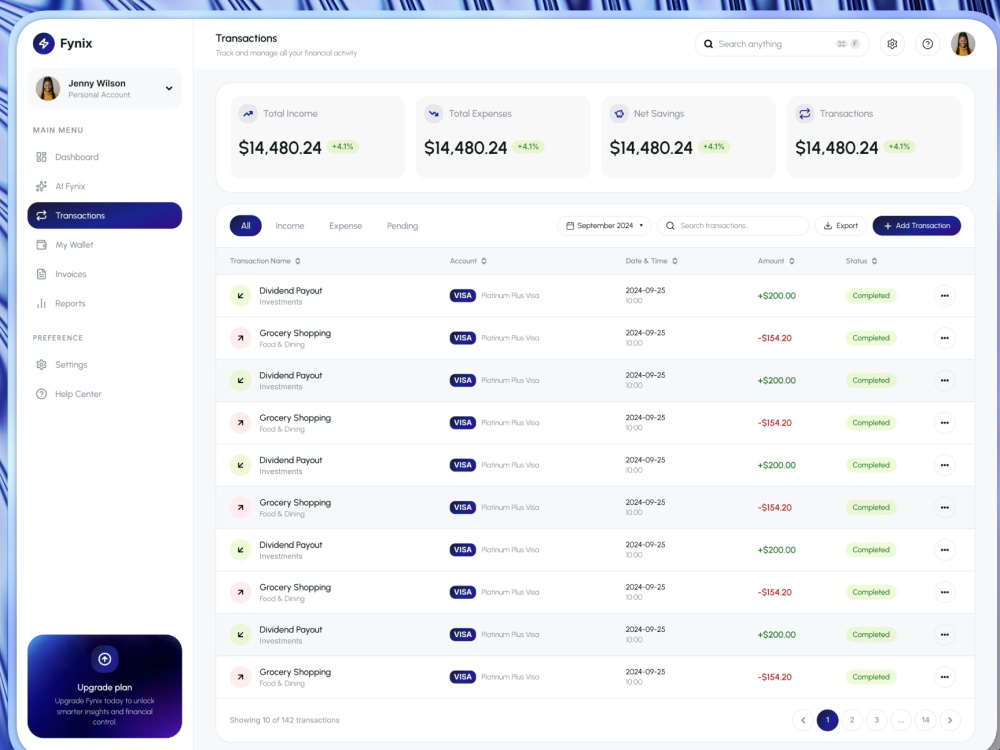1000x750 pixels.
Task: Click the calendar icon in September 2024 selector
Action: coord(570,226)
